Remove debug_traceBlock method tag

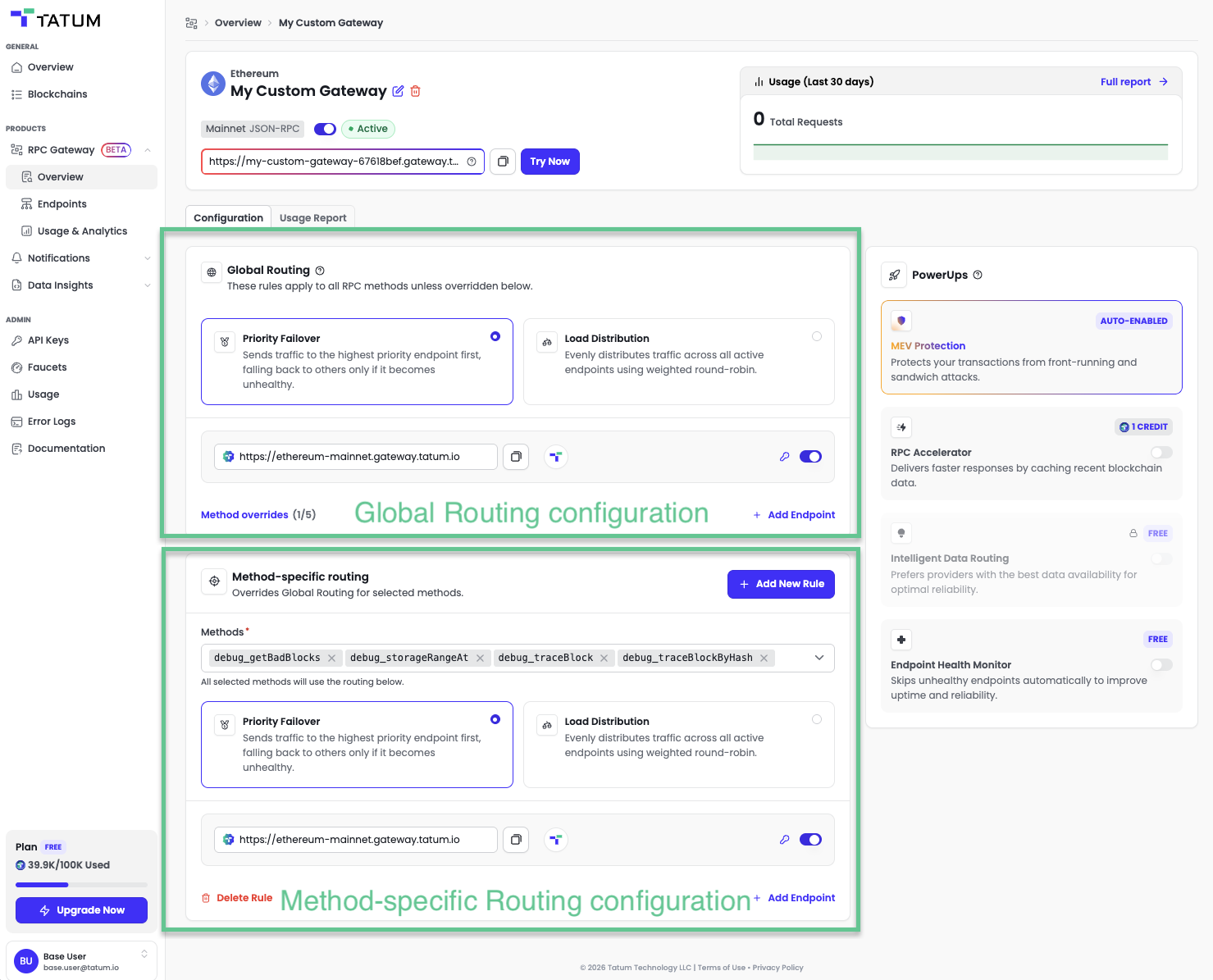604,658
